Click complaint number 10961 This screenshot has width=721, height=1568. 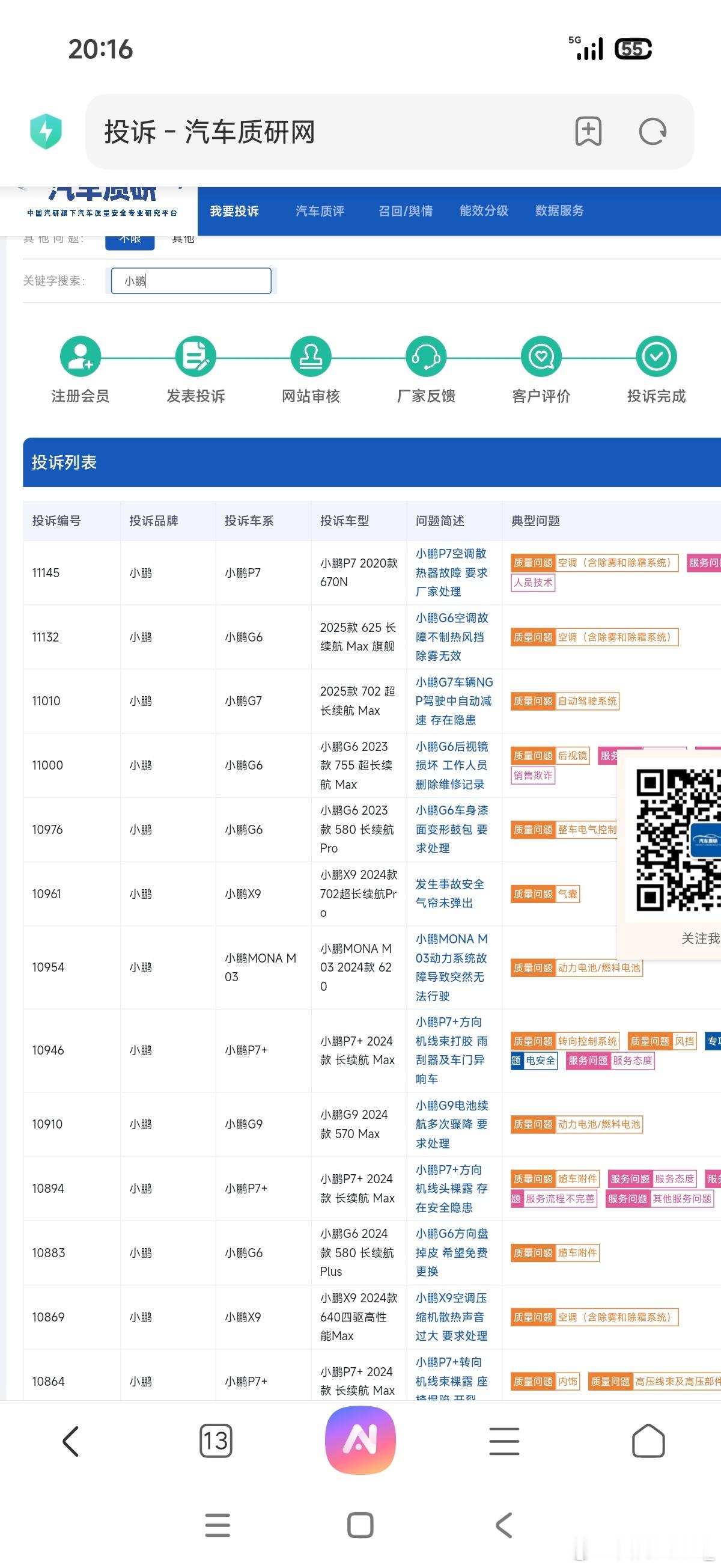(46, 894)
